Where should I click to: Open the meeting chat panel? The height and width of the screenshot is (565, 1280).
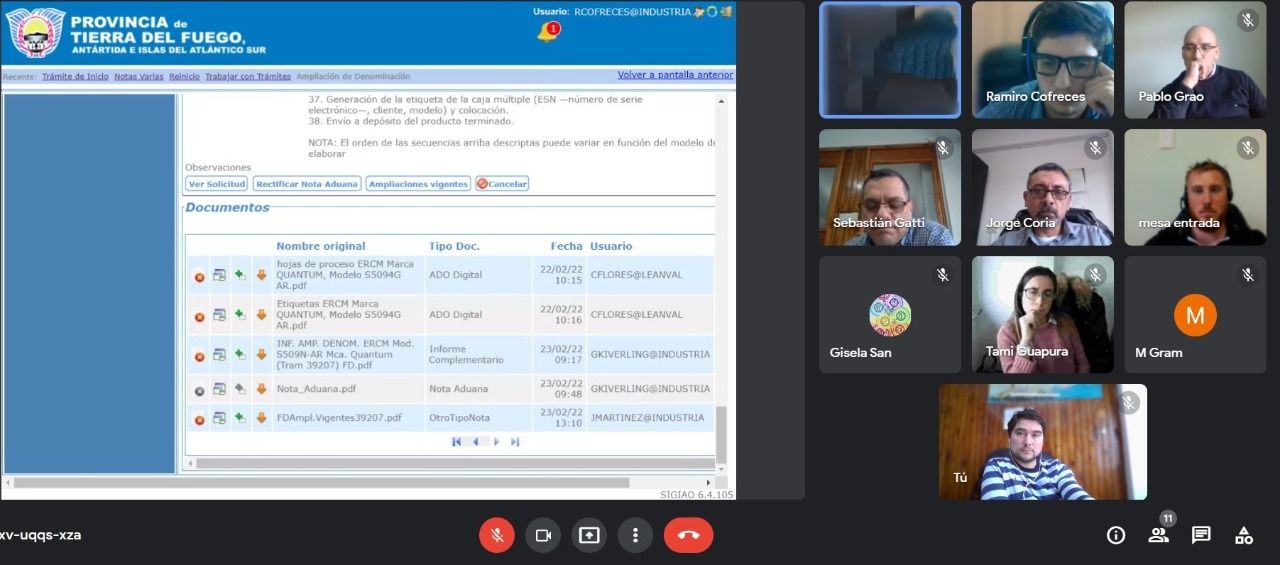click(x=1201, y=535)
